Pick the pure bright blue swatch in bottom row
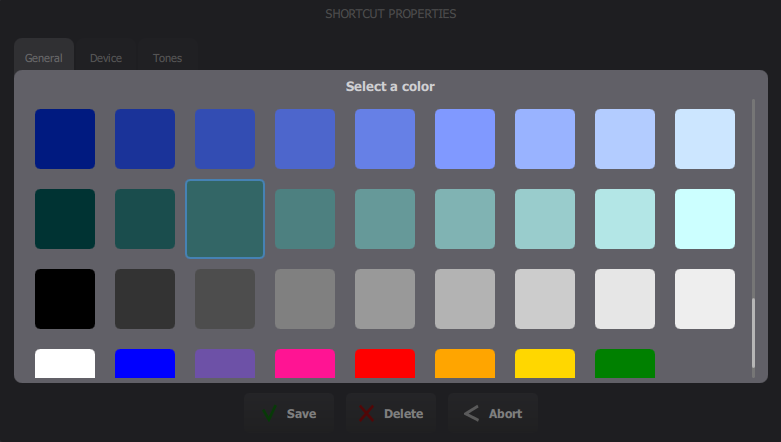781x442 pixels. click(145, 364)
